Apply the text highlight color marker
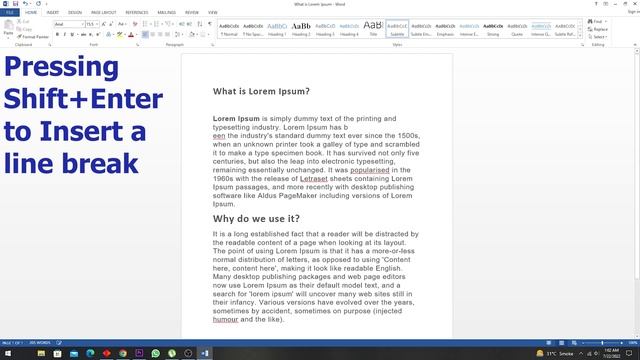The width and height of the screenshot is (640, 360). [120, 35]
